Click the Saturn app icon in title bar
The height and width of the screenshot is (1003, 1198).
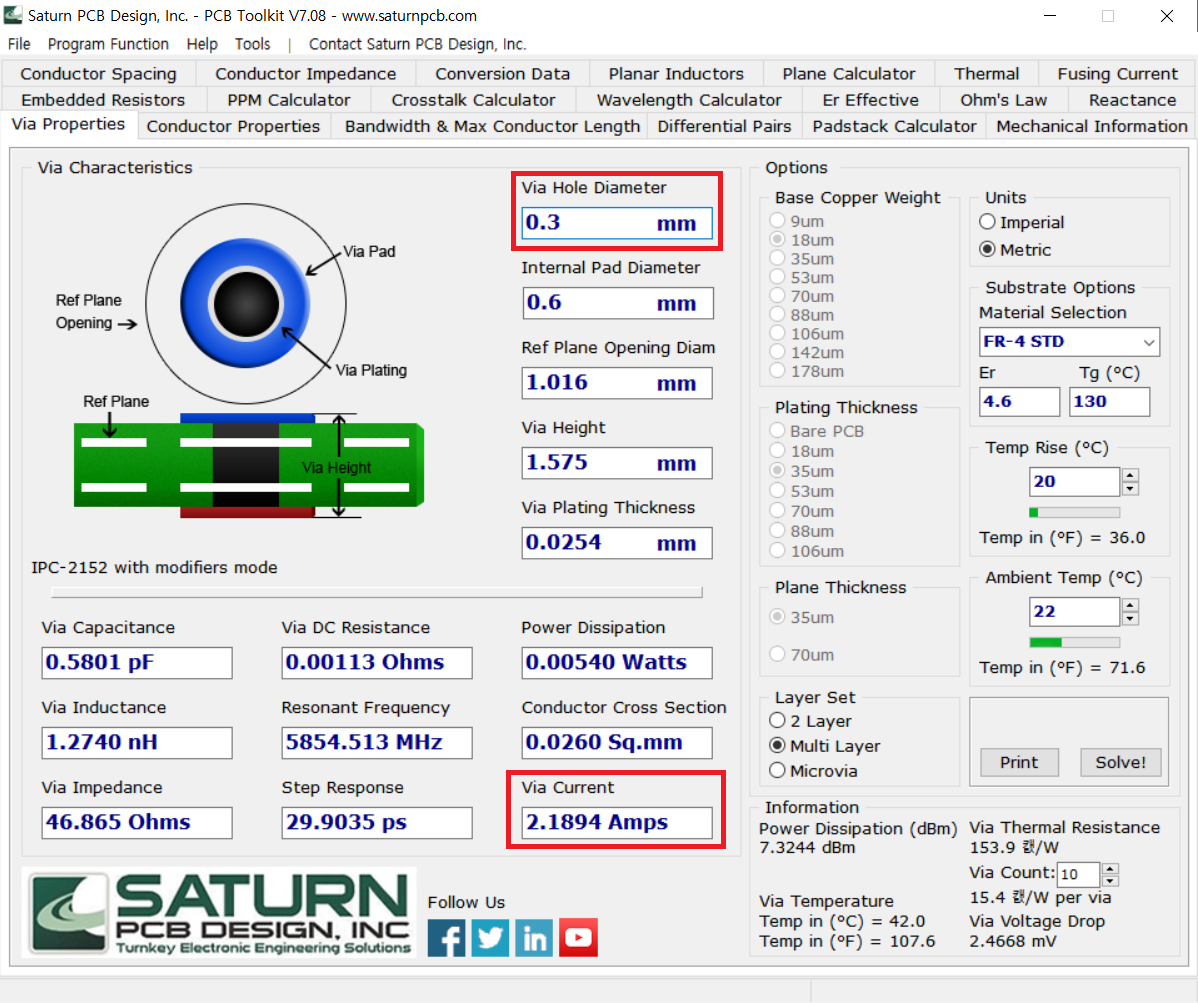pyautogui.click(x=13, y=15)
